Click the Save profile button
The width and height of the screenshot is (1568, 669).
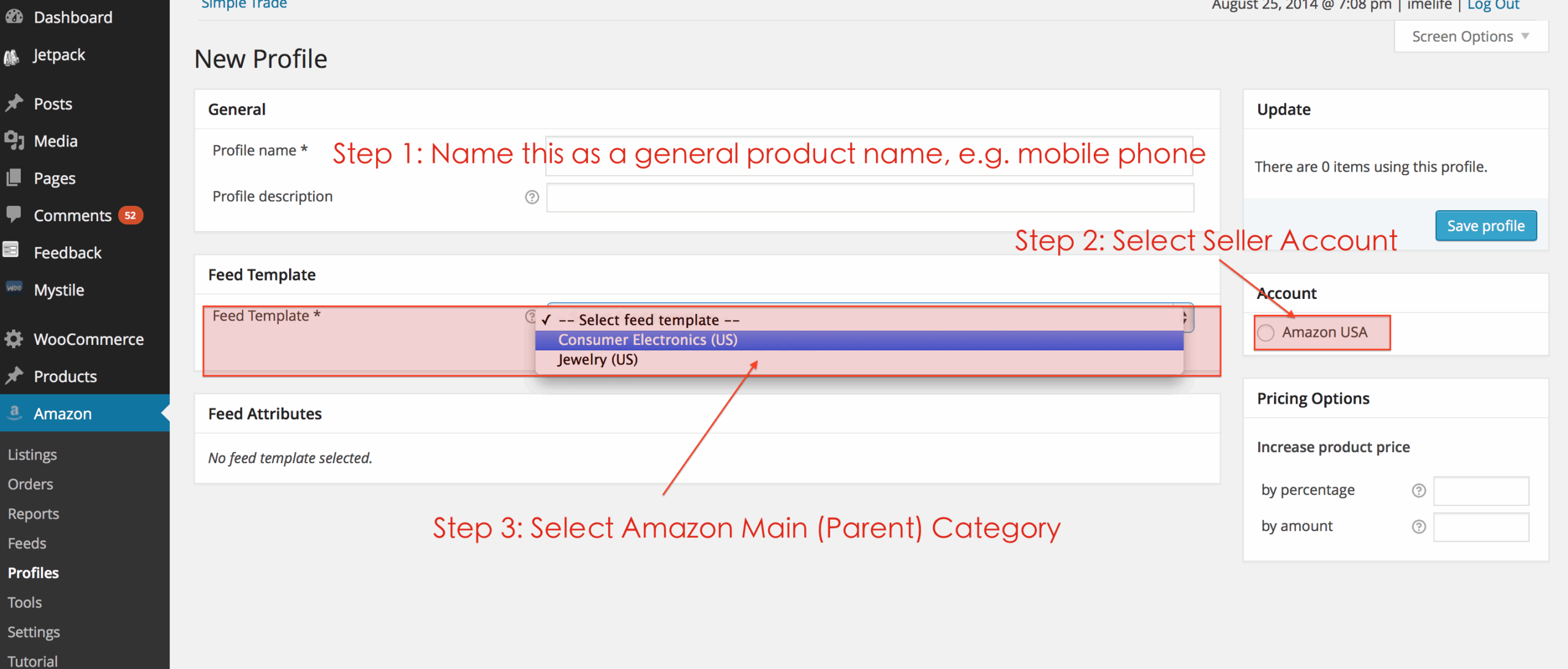pos(1485,226)
